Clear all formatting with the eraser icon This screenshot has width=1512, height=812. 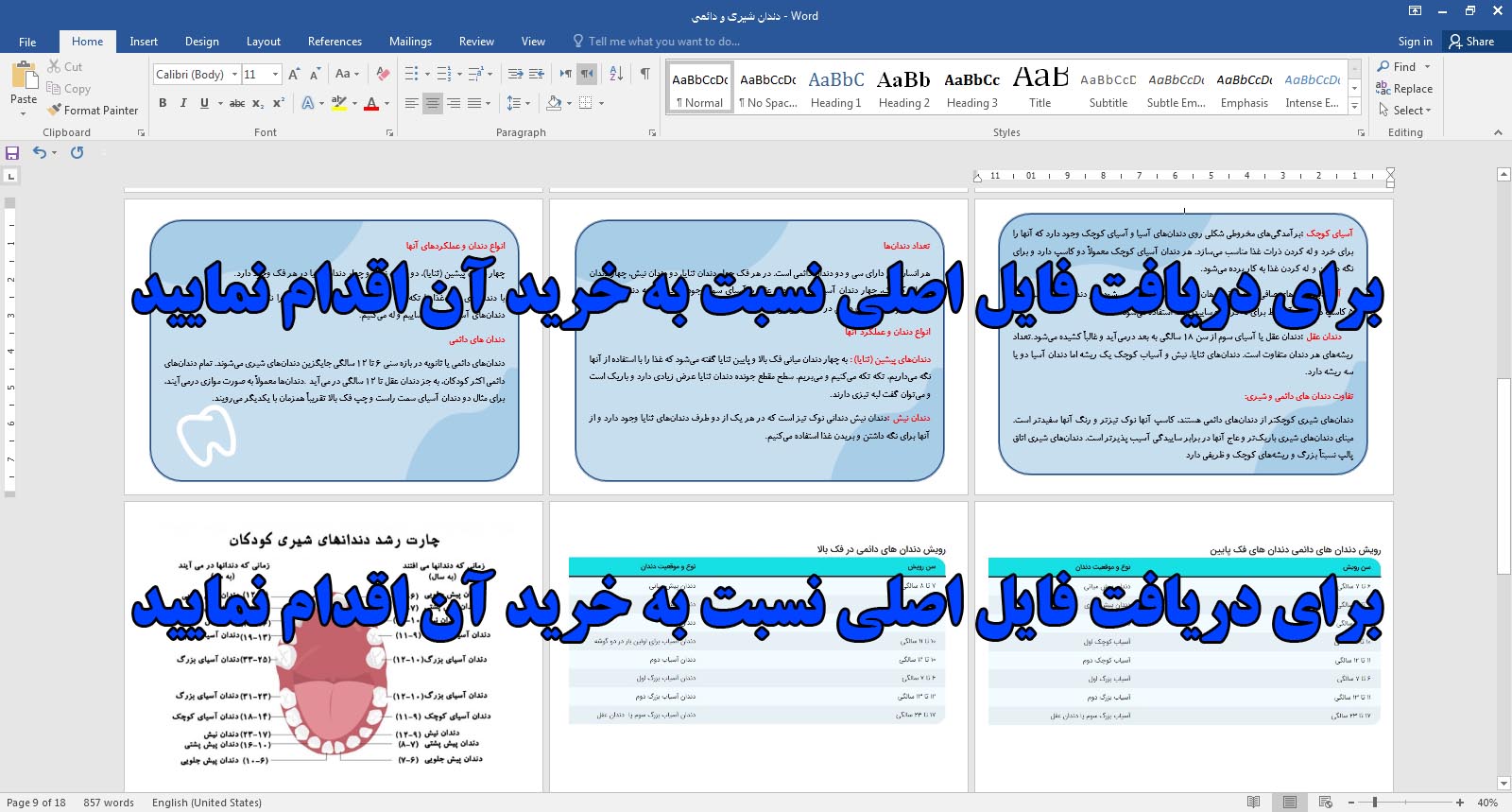coord(383,74)
